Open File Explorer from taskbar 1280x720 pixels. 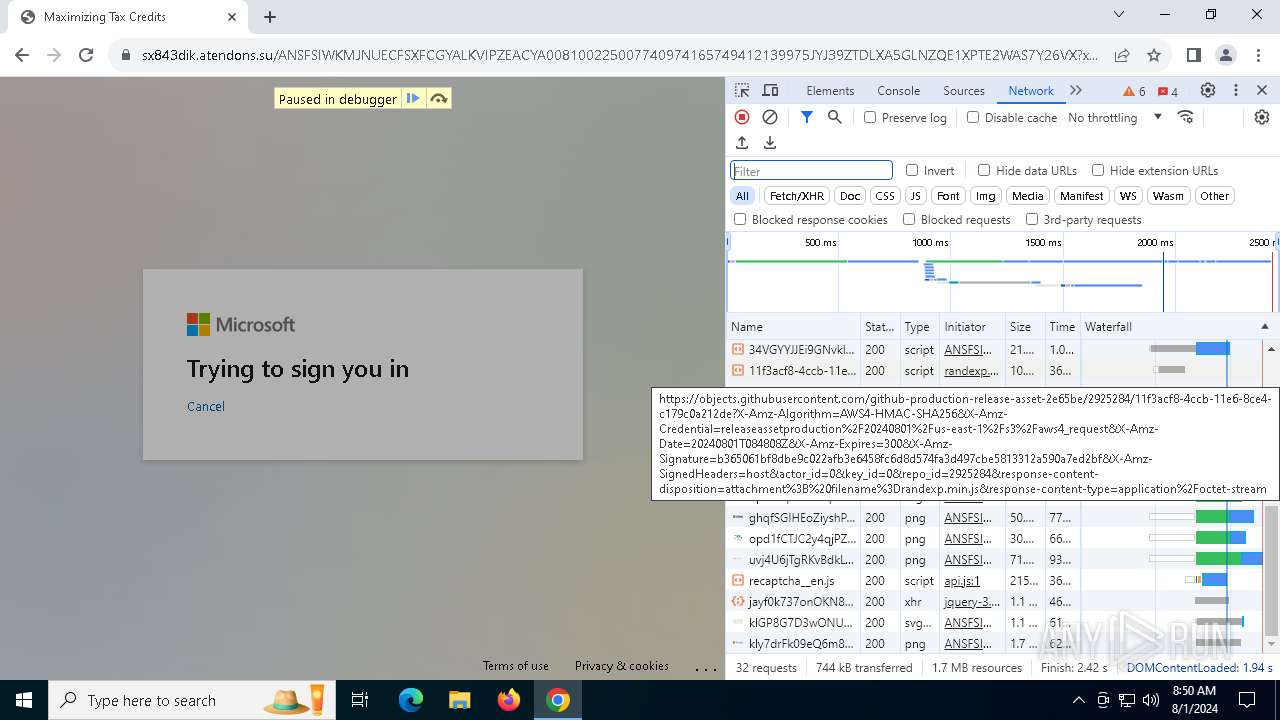click(459, 700)
